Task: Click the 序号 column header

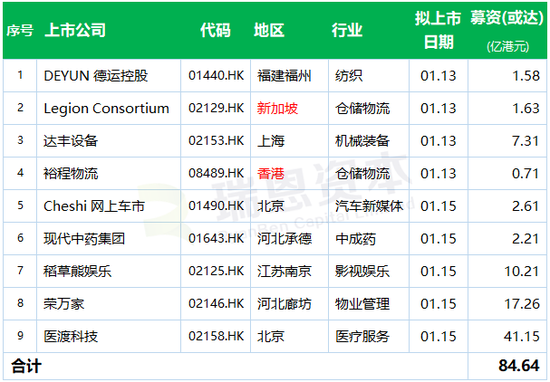Action: pos(20,31)
